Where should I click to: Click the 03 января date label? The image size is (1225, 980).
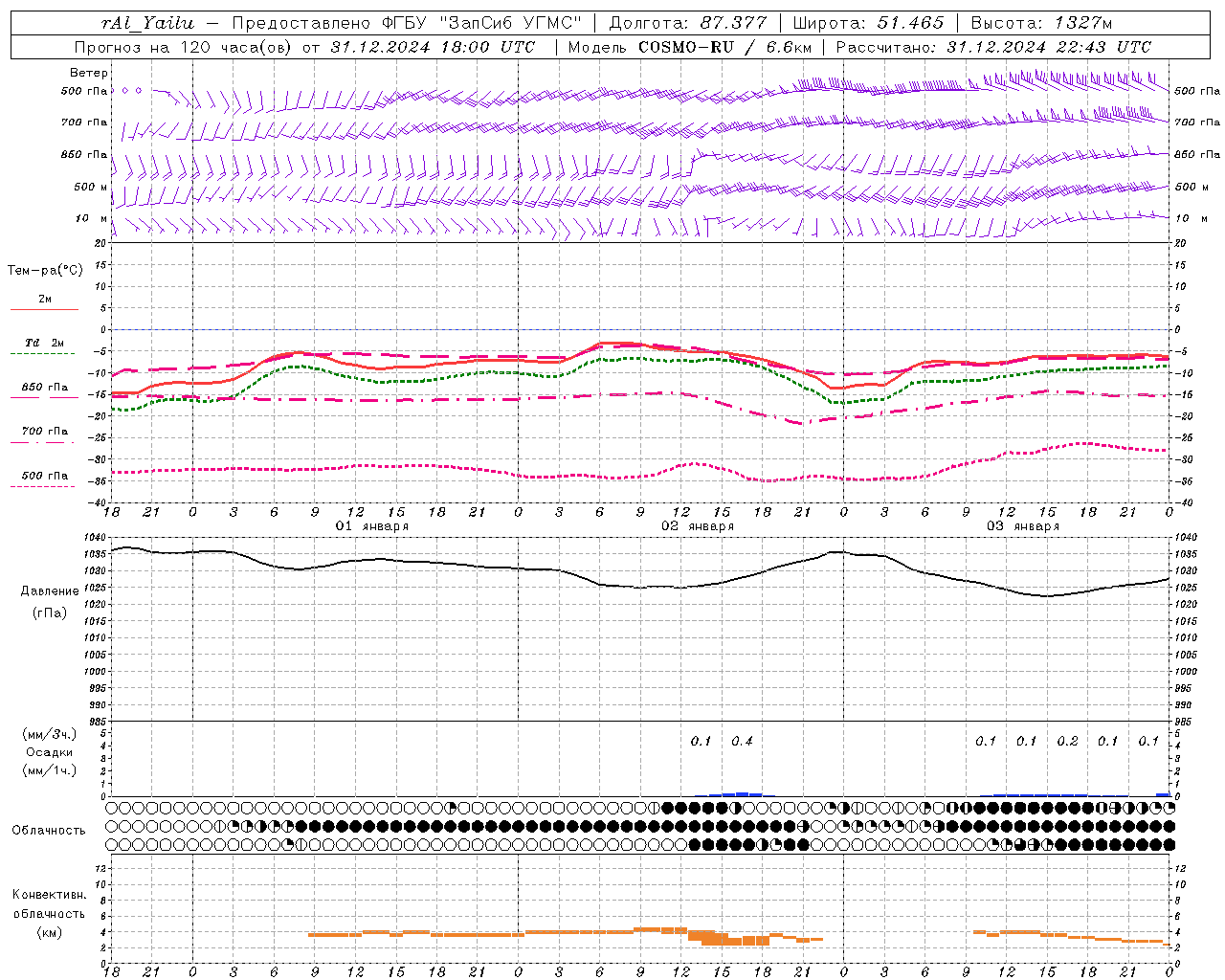point(1023,526)
